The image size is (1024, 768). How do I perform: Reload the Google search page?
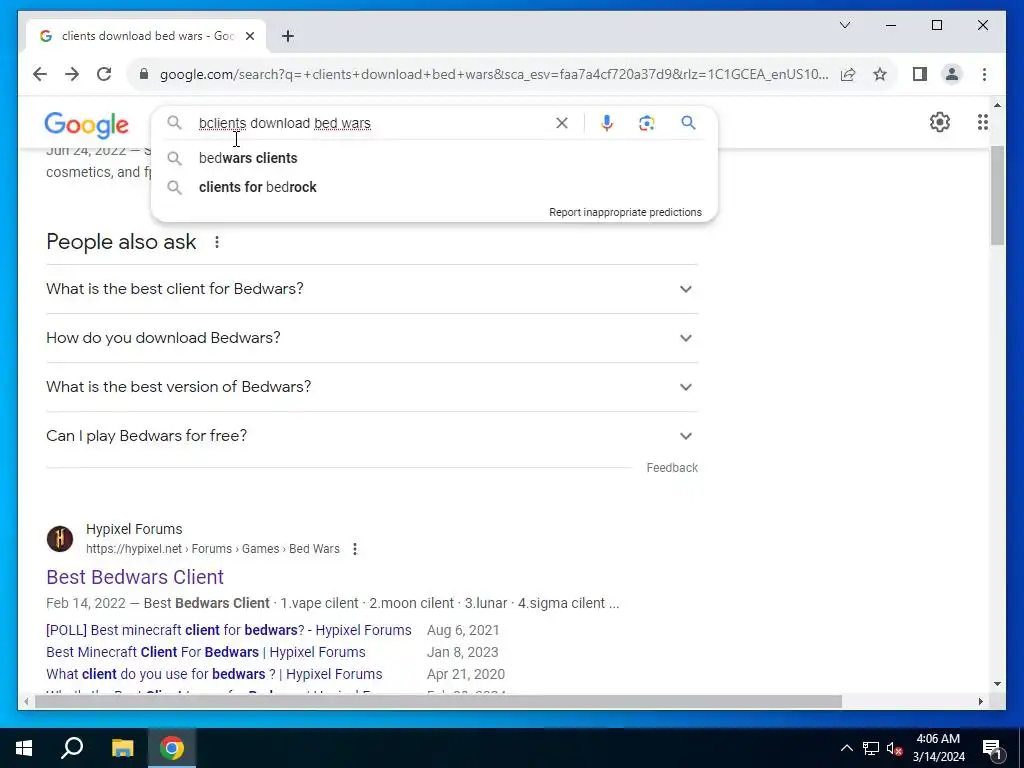(x=104, y=74)
